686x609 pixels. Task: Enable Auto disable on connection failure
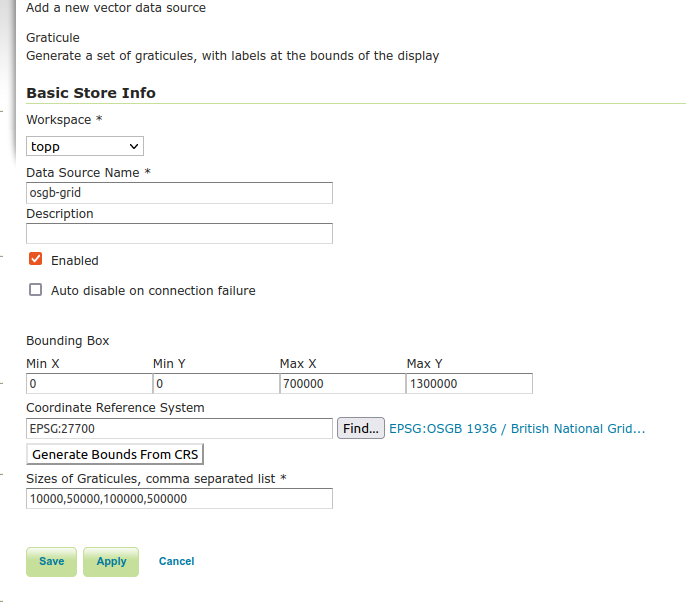click(x=36, y=290)
